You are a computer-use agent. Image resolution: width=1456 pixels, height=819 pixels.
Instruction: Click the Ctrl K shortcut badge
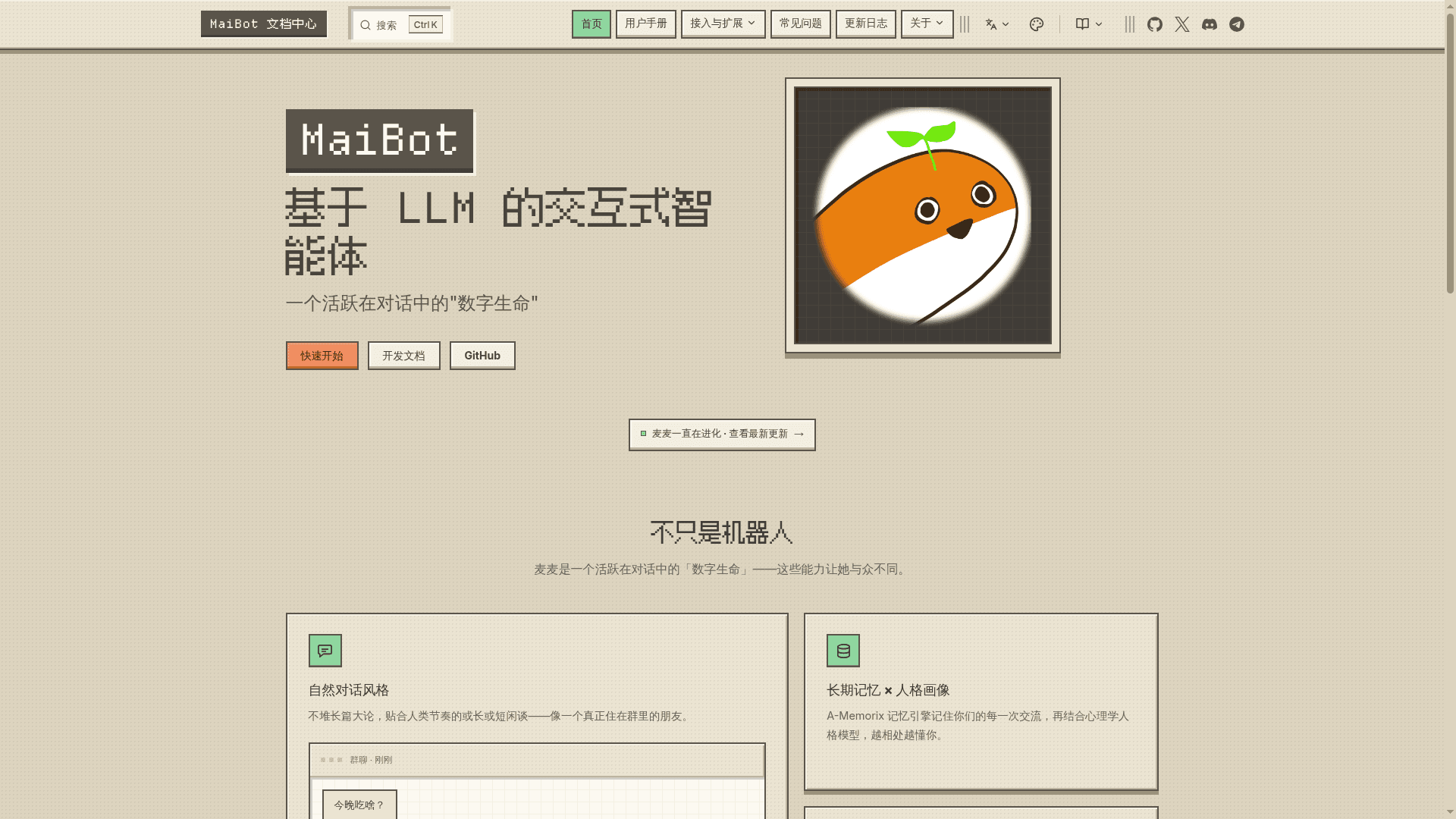pyautogui.click(x=425, y=25)
